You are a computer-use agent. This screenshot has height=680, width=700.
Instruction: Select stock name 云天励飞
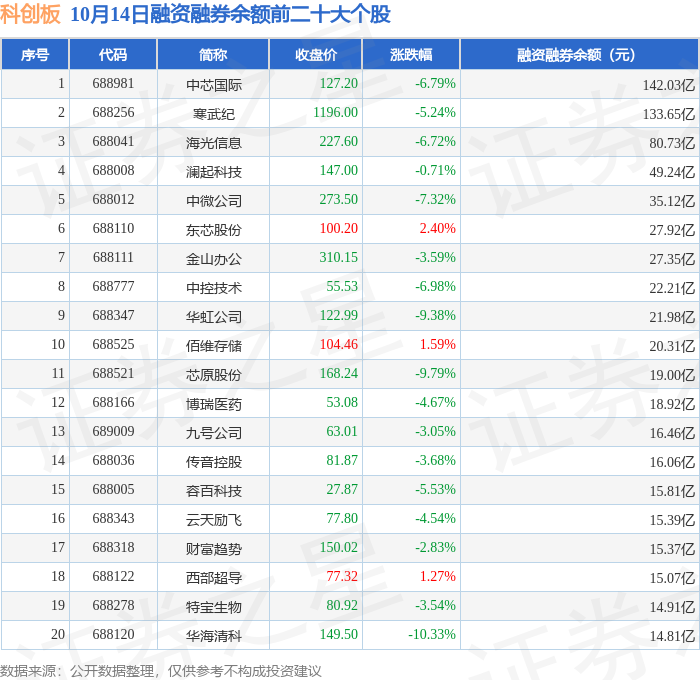214,520
